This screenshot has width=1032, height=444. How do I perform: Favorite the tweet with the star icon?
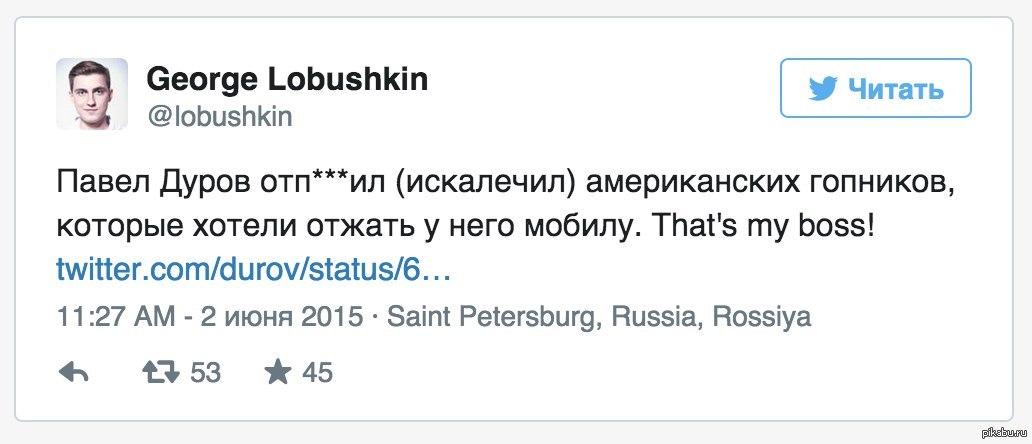277,373
